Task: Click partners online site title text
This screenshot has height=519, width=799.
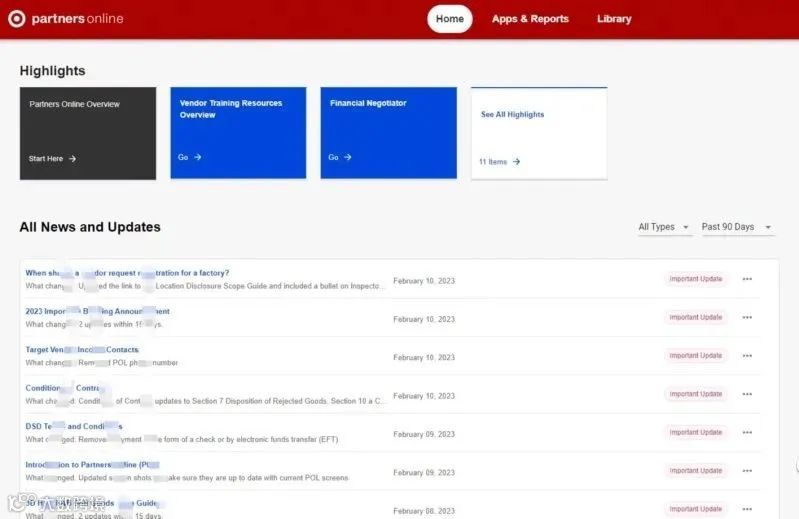Action: click(77, 19)
